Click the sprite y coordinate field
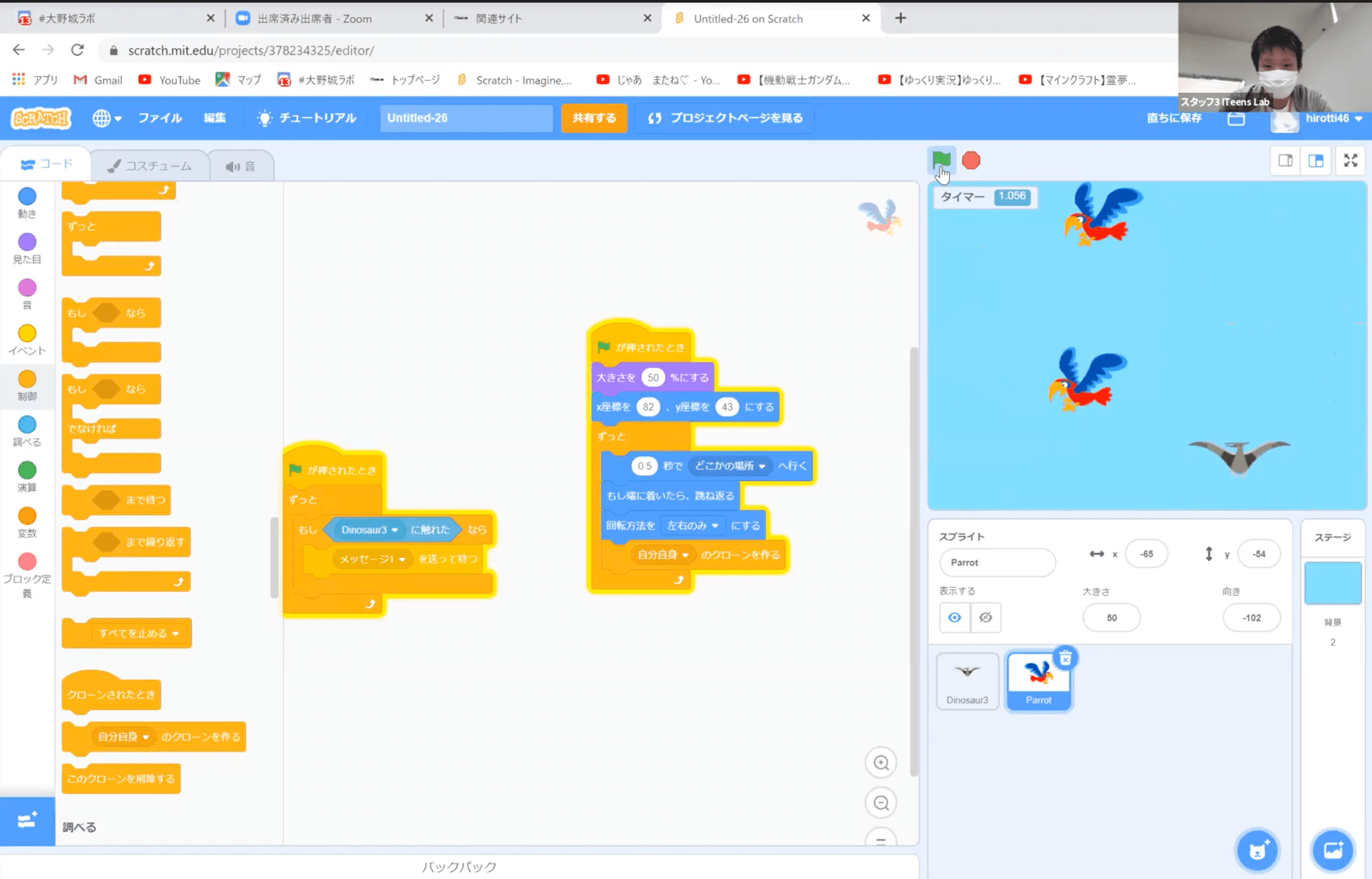Screen dimensions: 1372x879 (x=1259, y=554)
